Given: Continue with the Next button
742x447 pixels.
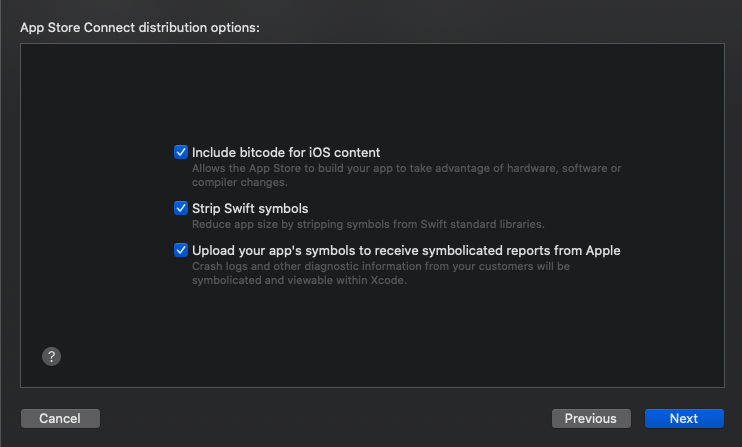Looking at the screenshot, I should 684,418.
